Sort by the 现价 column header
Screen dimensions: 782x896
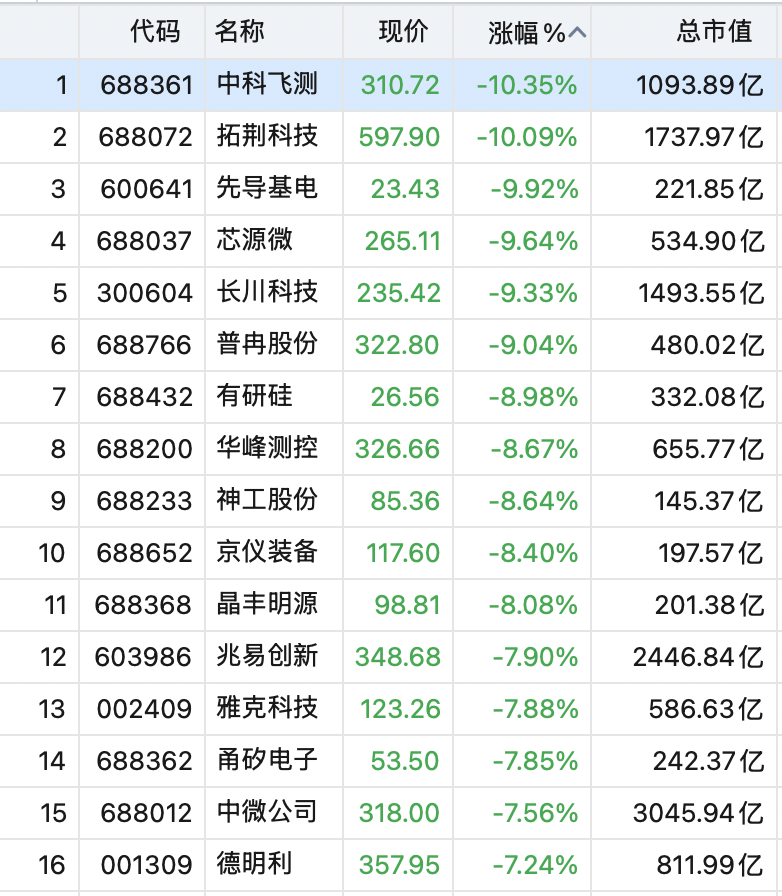[x=403, y=31]
